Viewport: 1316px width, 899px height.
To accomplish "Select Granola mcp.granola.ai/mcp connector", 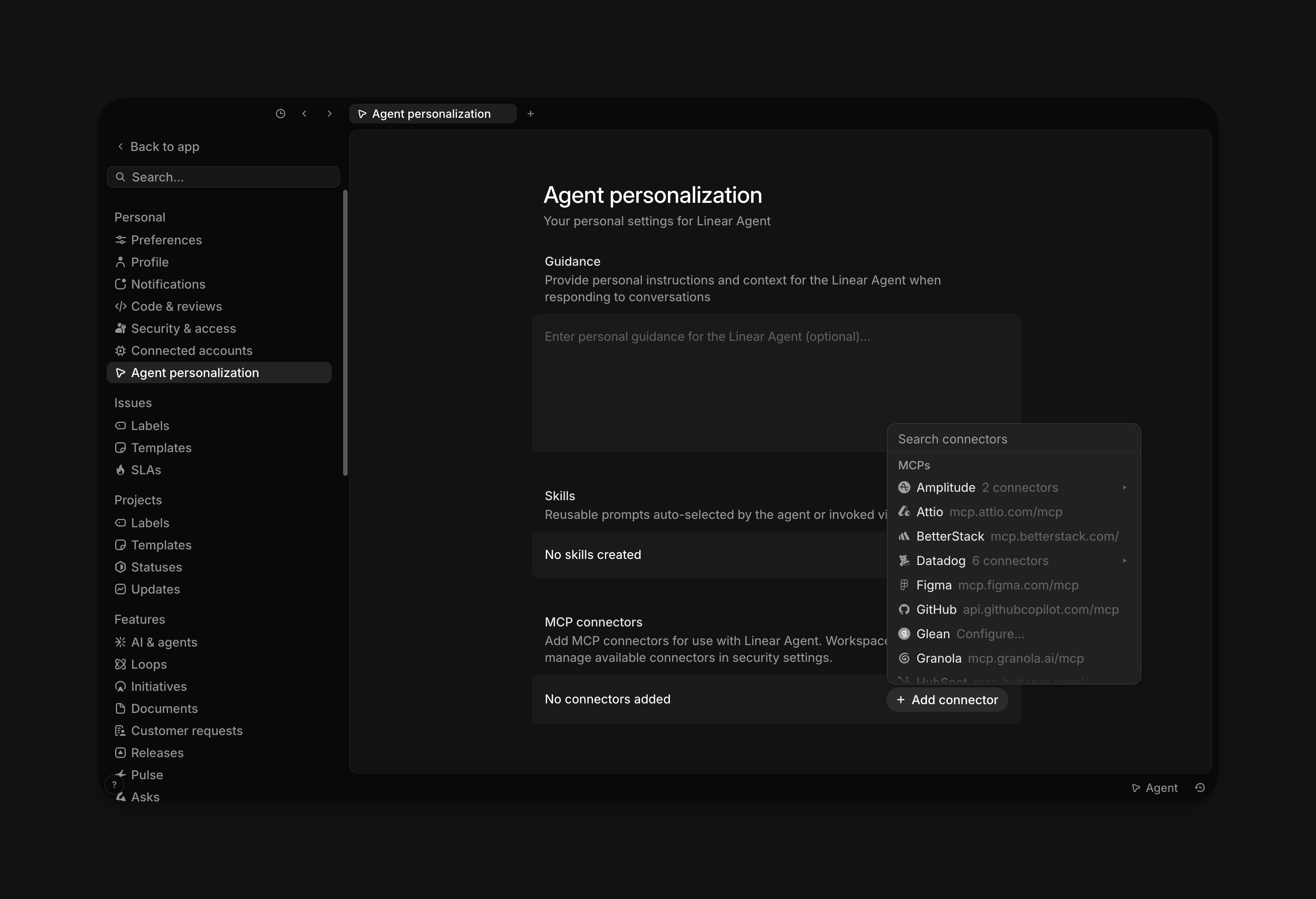I will click(1014, 658).
